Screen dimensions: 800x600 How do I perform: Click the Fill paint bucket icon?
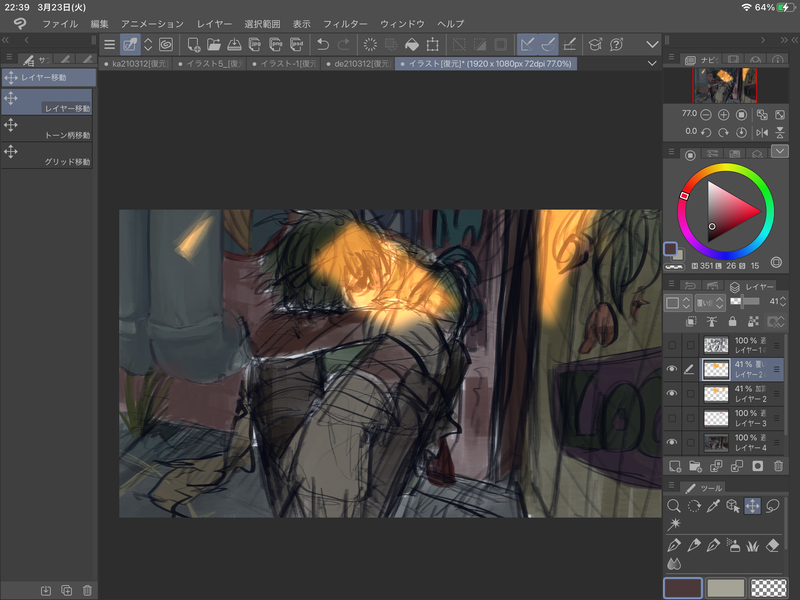(x=410, y=44)
